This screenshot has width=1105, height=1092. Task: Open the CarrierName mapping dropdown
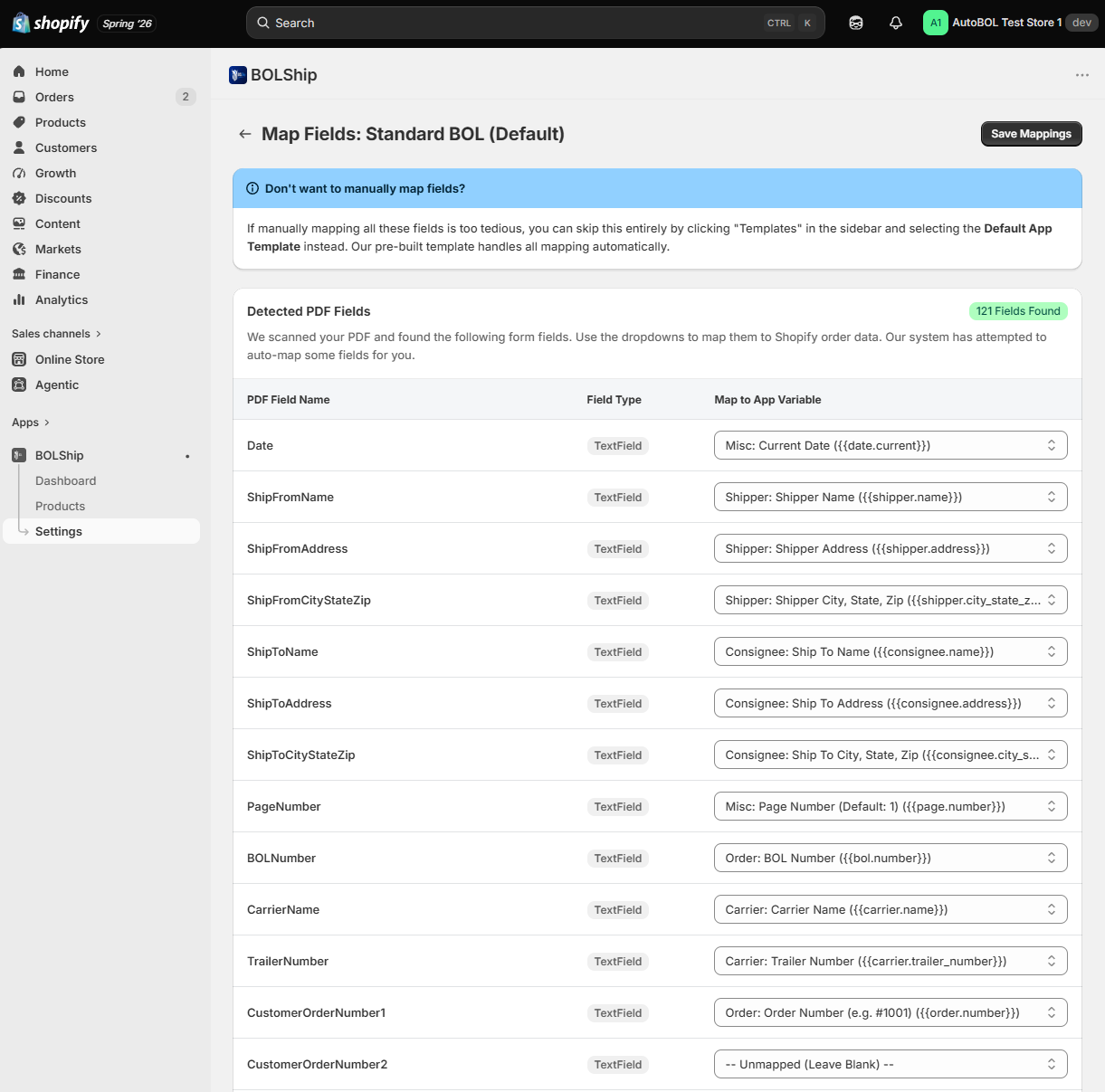click(891, 909)
